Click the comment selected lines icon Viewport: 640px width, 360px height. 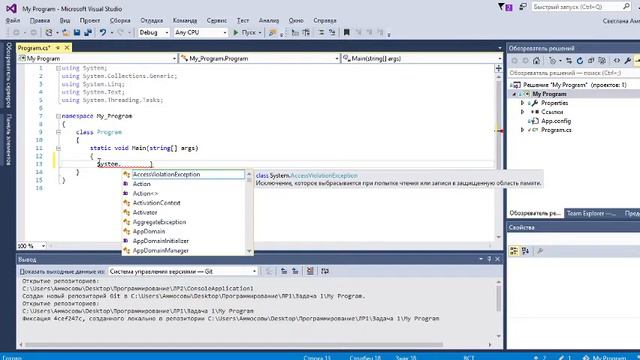point(321,32)
